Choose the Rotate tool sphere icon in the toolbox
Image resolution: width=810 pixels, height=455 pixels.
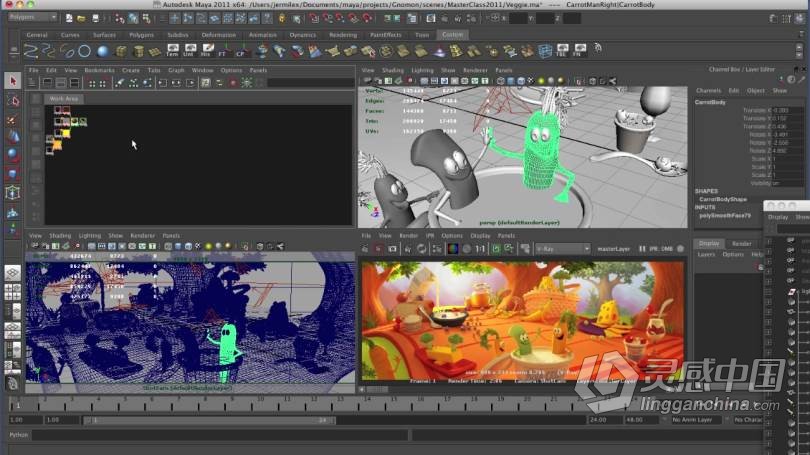pos(13,154)
